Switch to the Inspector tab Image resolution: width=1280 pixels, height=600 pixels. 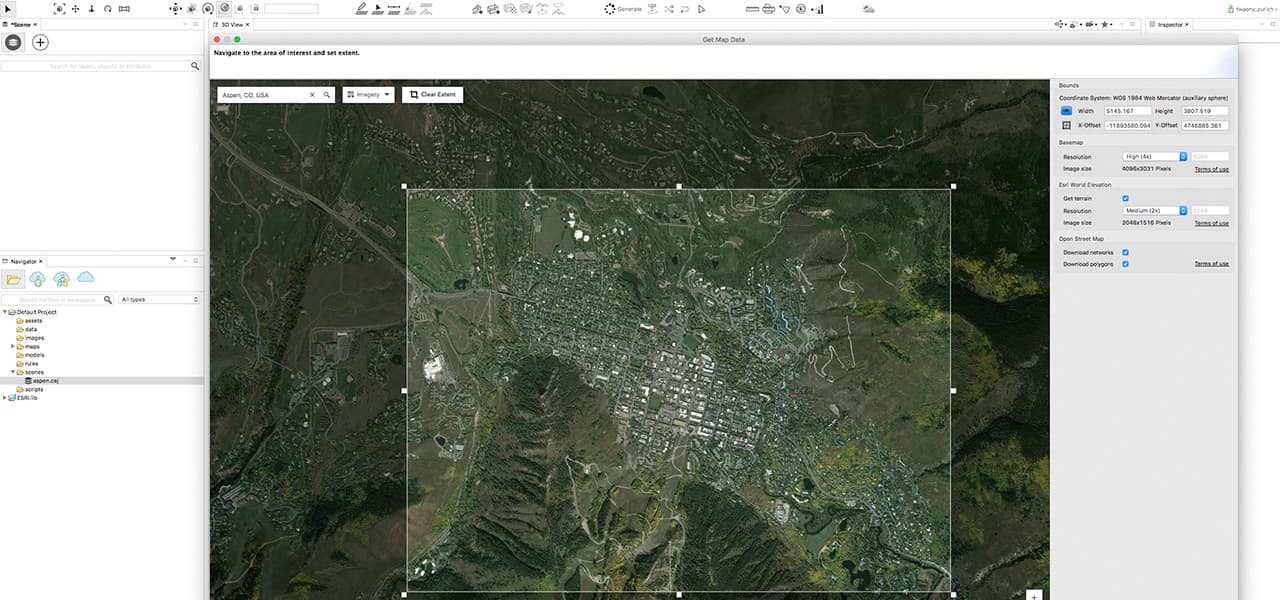click(x=1168, y=24)
